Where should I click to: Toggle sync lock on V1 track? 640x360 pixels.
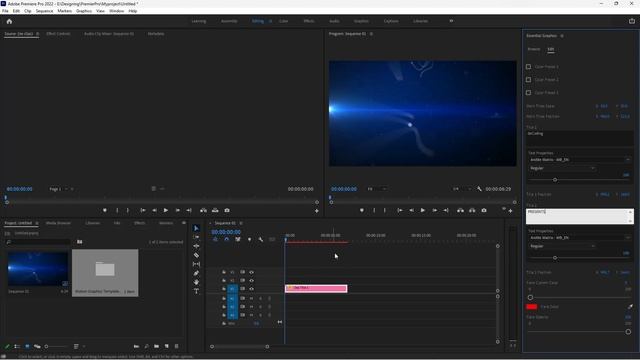click(x=242, y=289)
